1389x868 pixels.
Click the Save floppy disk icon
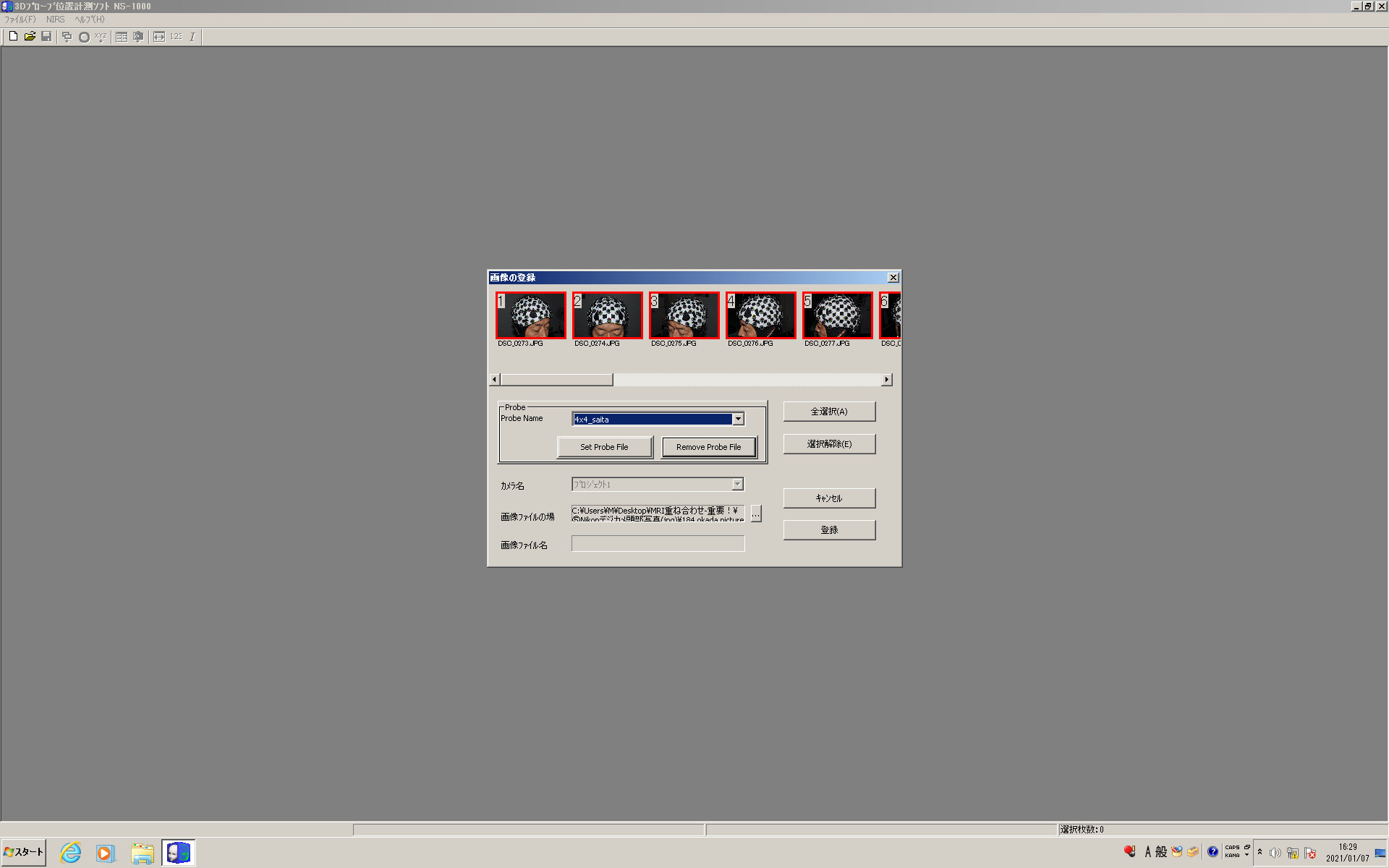point(46,36)
